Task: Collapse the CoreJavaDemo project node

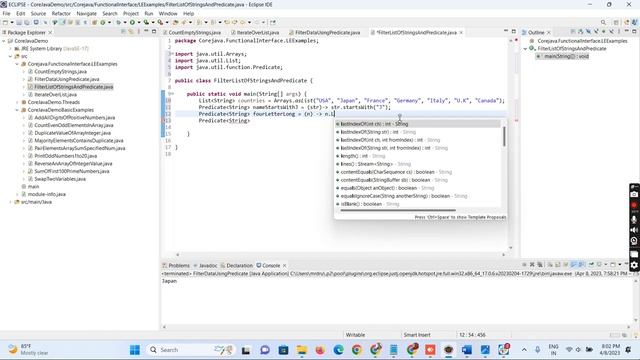Action: (4, 41)
